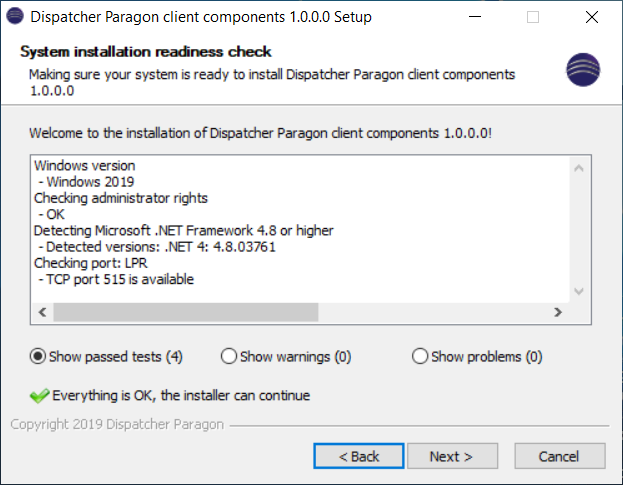The width and height of the screenshot is (623, 485).
Task: Click the horizontal scrollbar right arrow
Action: tap(557, 313)
